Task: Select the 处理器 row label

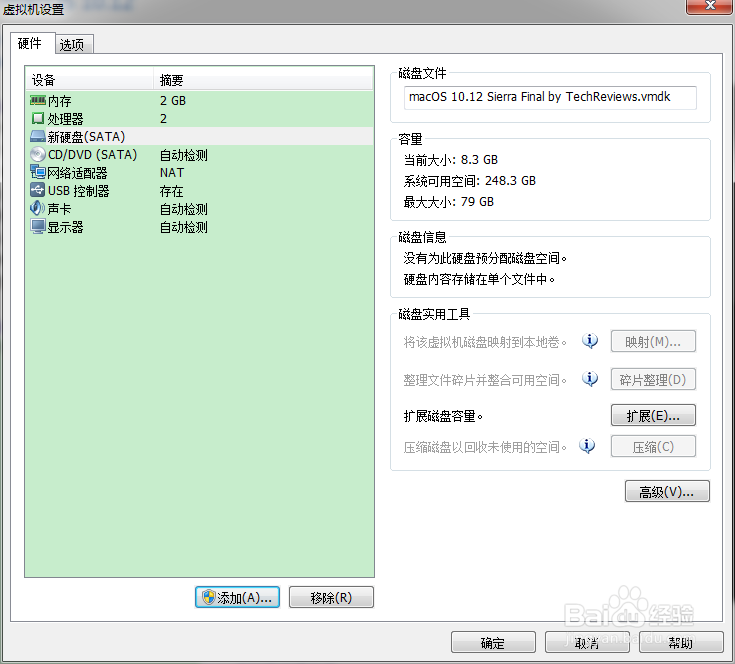Action: point(65,119)
